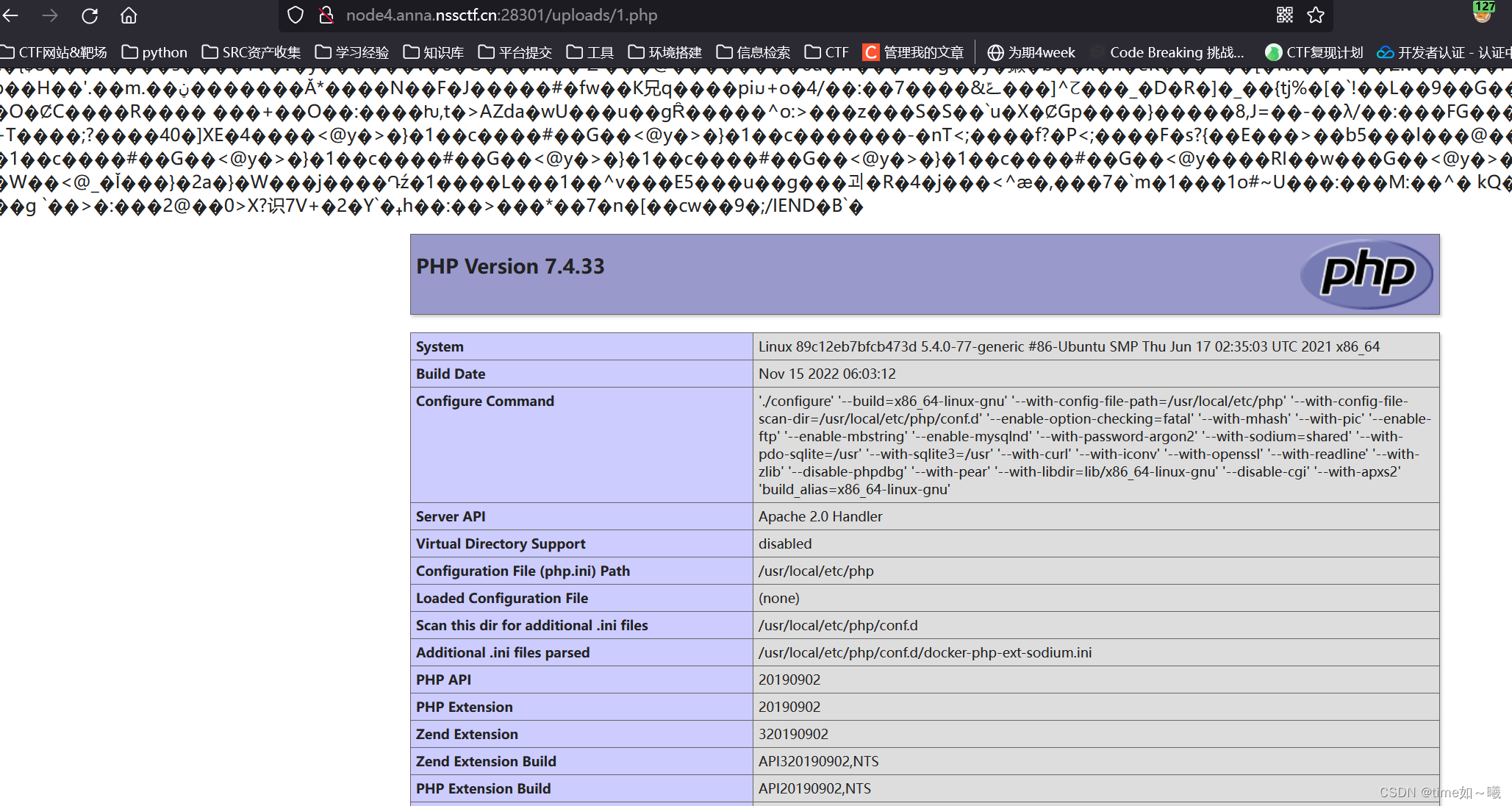The height and width of the screenshot is (806, 1512).
Task: Open the python bookmark folder
Action: [154, 52]
